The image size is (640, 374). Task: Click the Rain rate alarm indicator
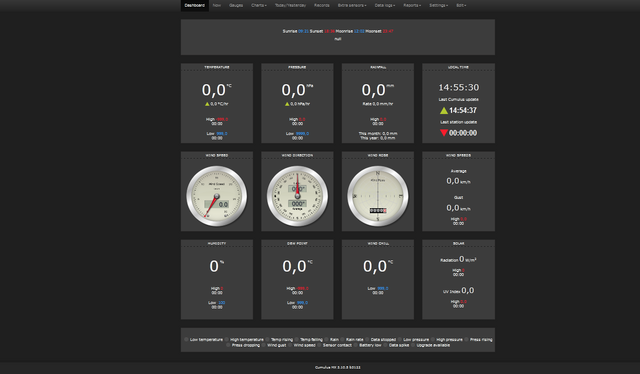(x=342, y=339)
